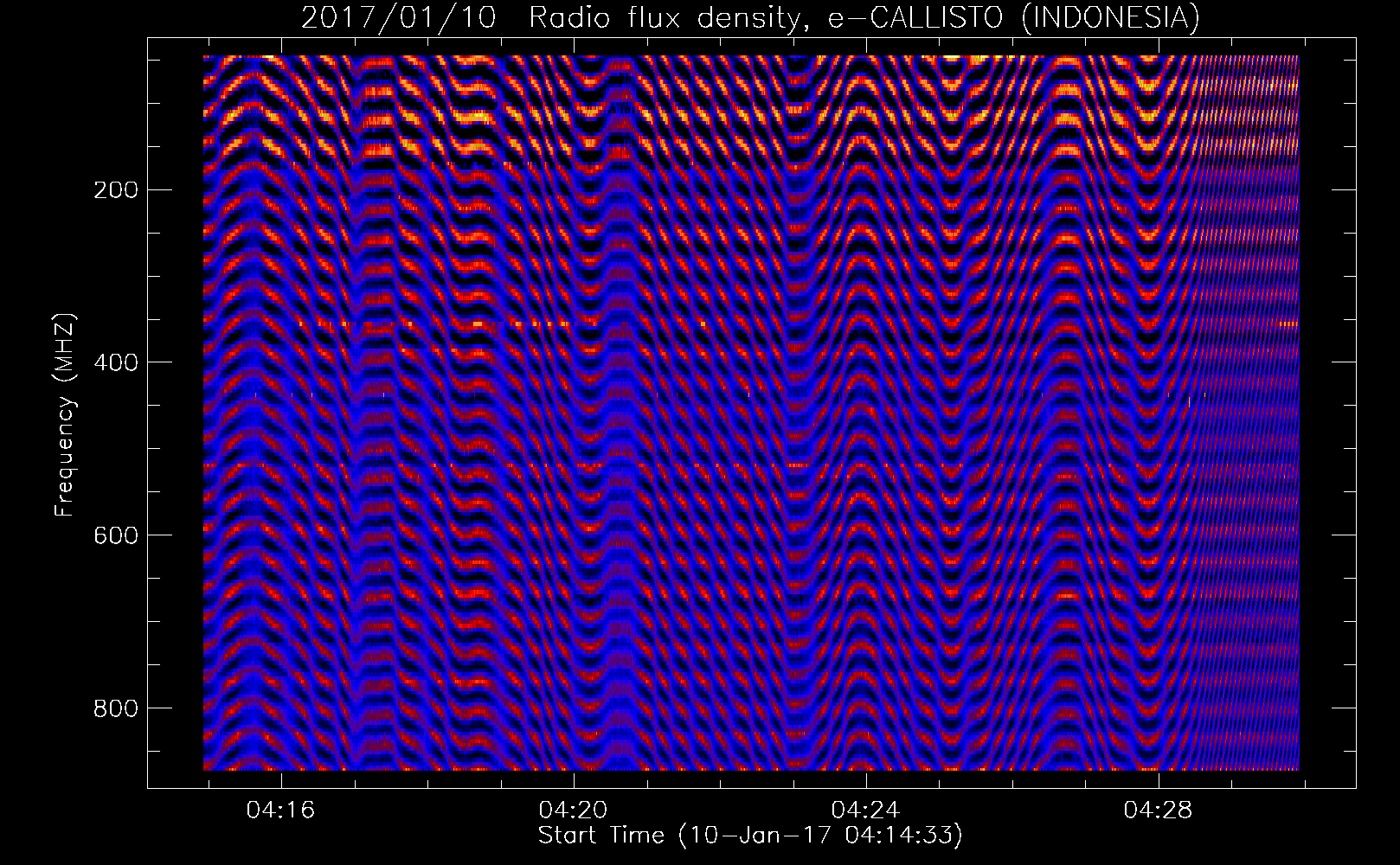Screen dimensions: 1400x865
Task: Click the 04:20 time tick label
Action: click(573, 810)
